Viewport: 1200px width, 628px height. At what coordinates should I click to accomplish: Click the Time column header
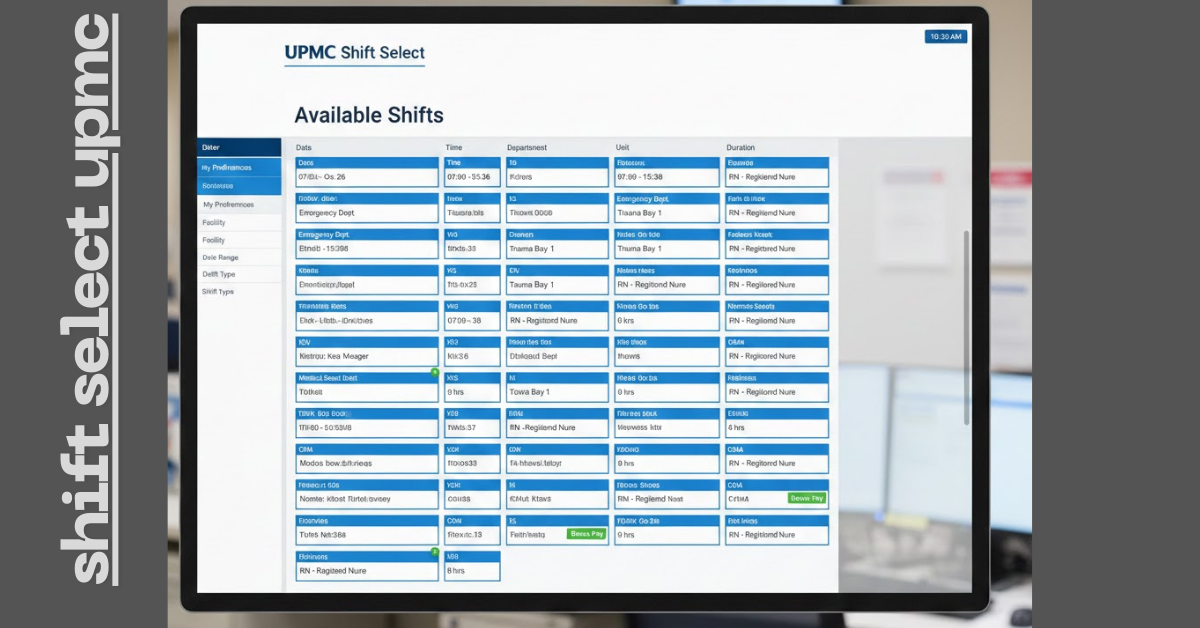point(452,147)
